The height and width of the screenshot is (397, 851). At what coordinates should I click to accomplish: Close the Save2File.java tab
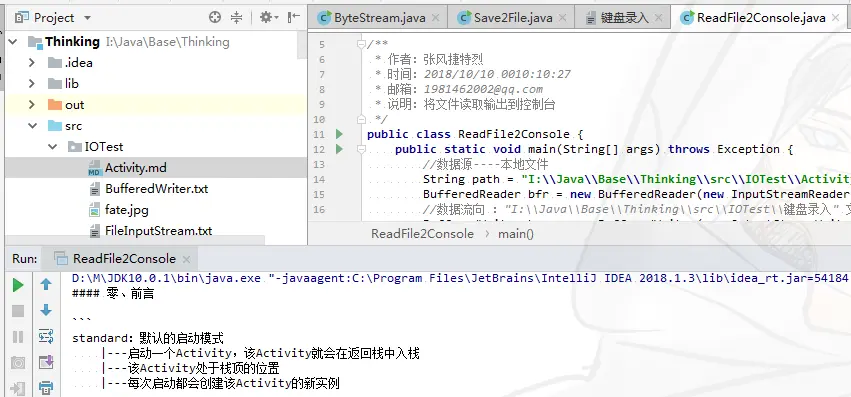pyautogui.click(x=562, y=18)
